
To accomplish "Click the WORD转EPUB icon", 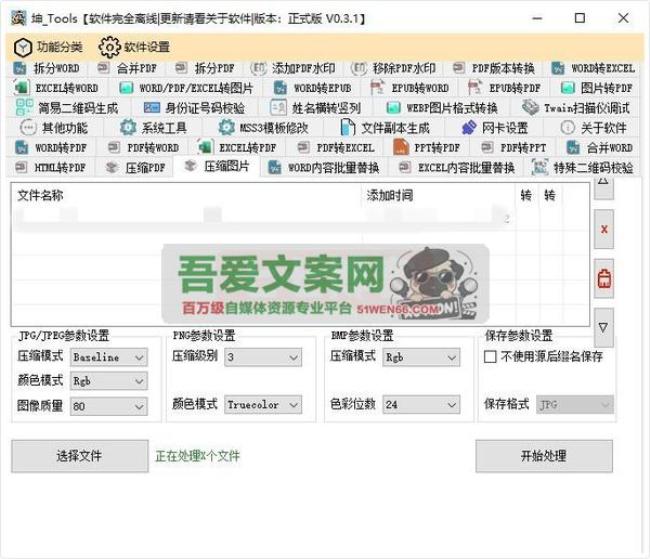I will (x=280, y=88).
